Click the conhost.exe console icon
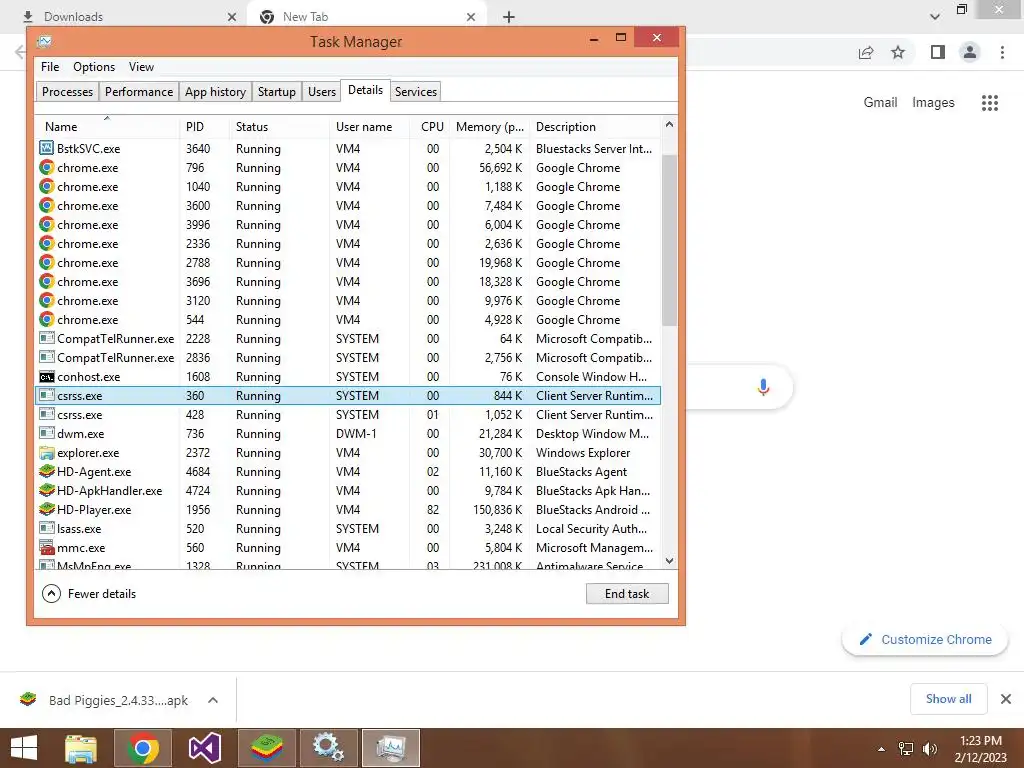The height and width of the screenshot is (768, 1024). coord(46,377)
